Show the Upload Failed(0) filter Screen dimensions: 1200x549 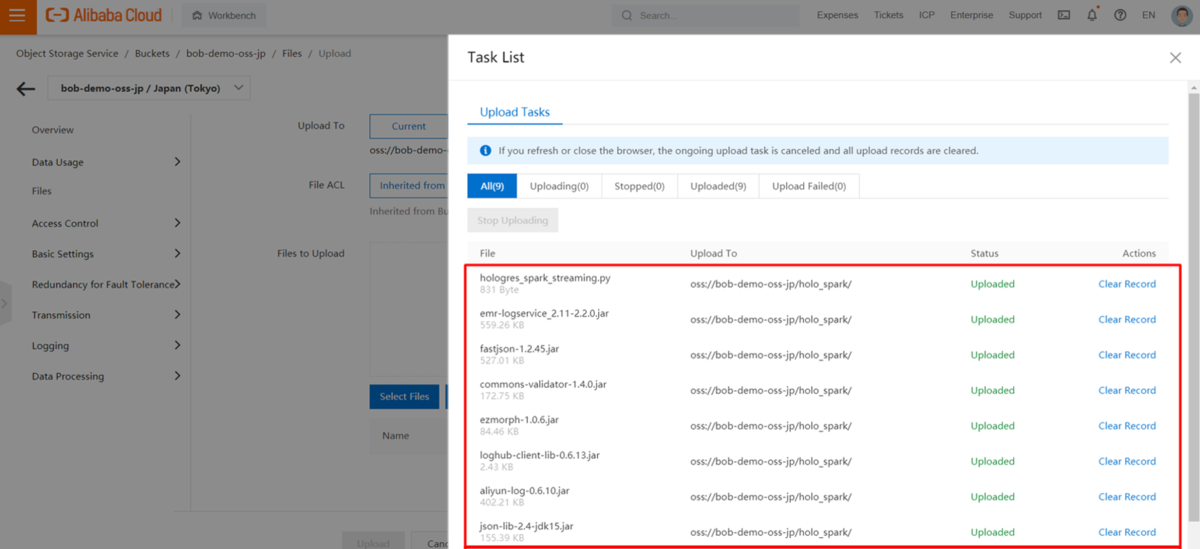click(809, 186)
